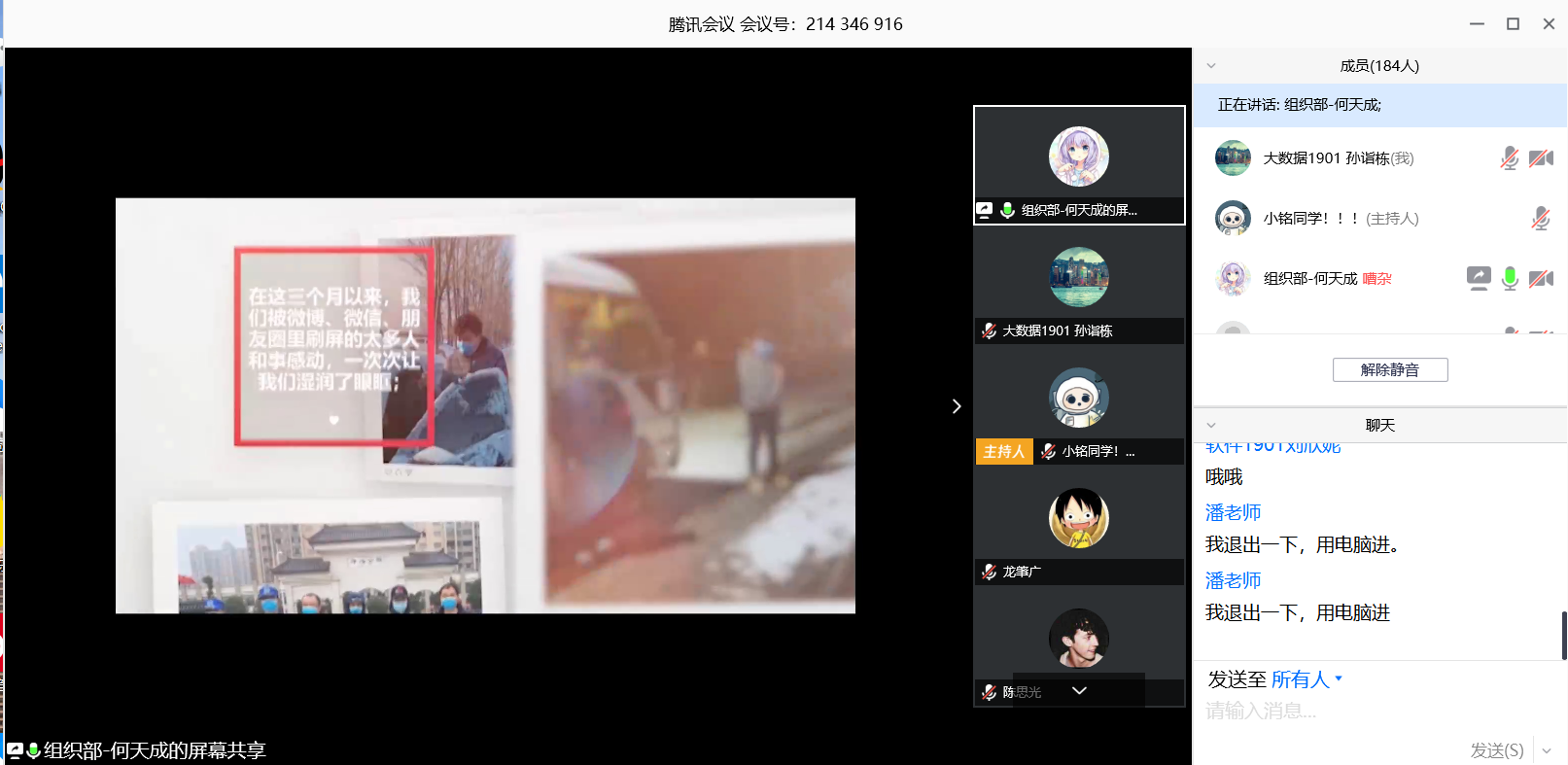Viewport: 1568px width, 765px height.
Task: Open the 发送至 所有人 recipient dropdown
Action: click(x=1307, y=679)
